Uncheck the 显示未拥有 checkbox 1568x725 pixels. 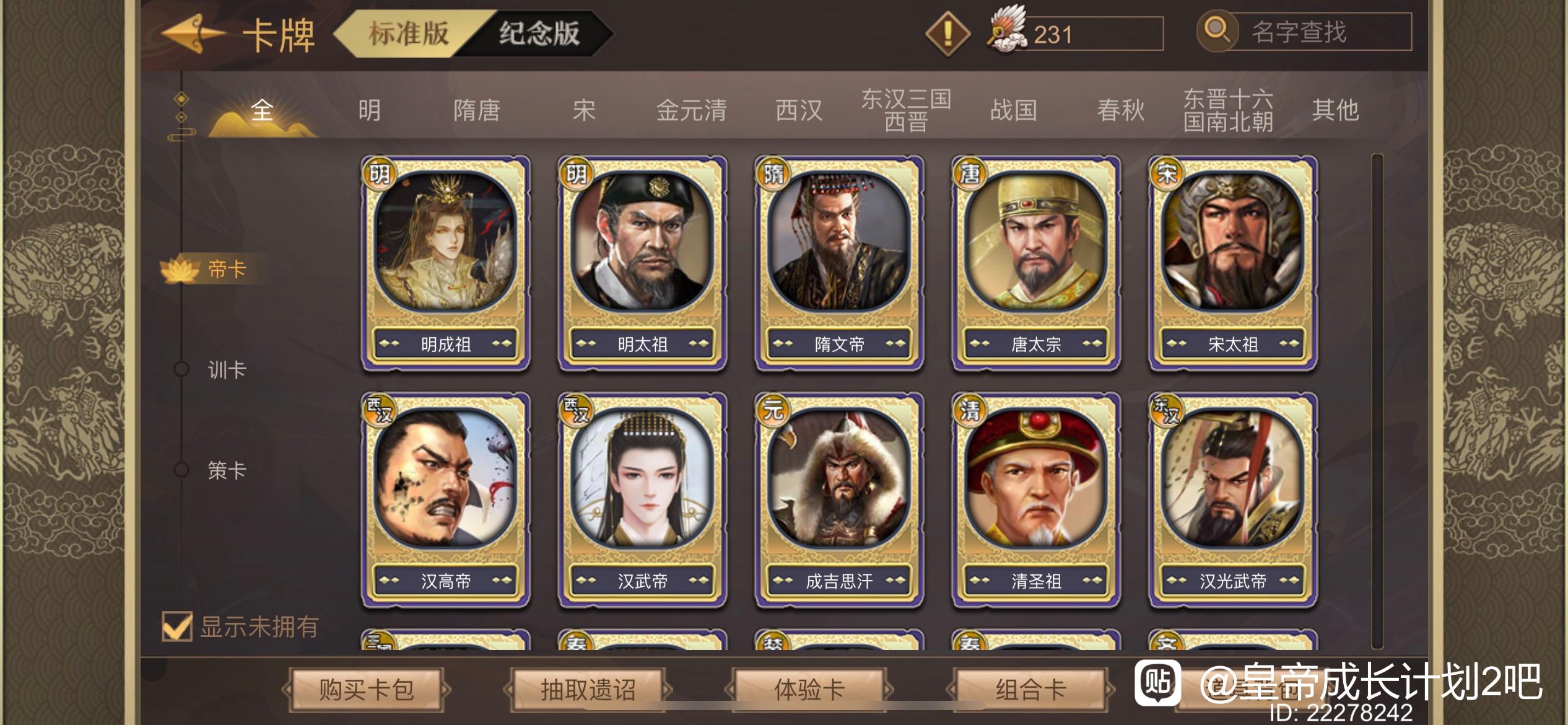click(x=176, y=626)
